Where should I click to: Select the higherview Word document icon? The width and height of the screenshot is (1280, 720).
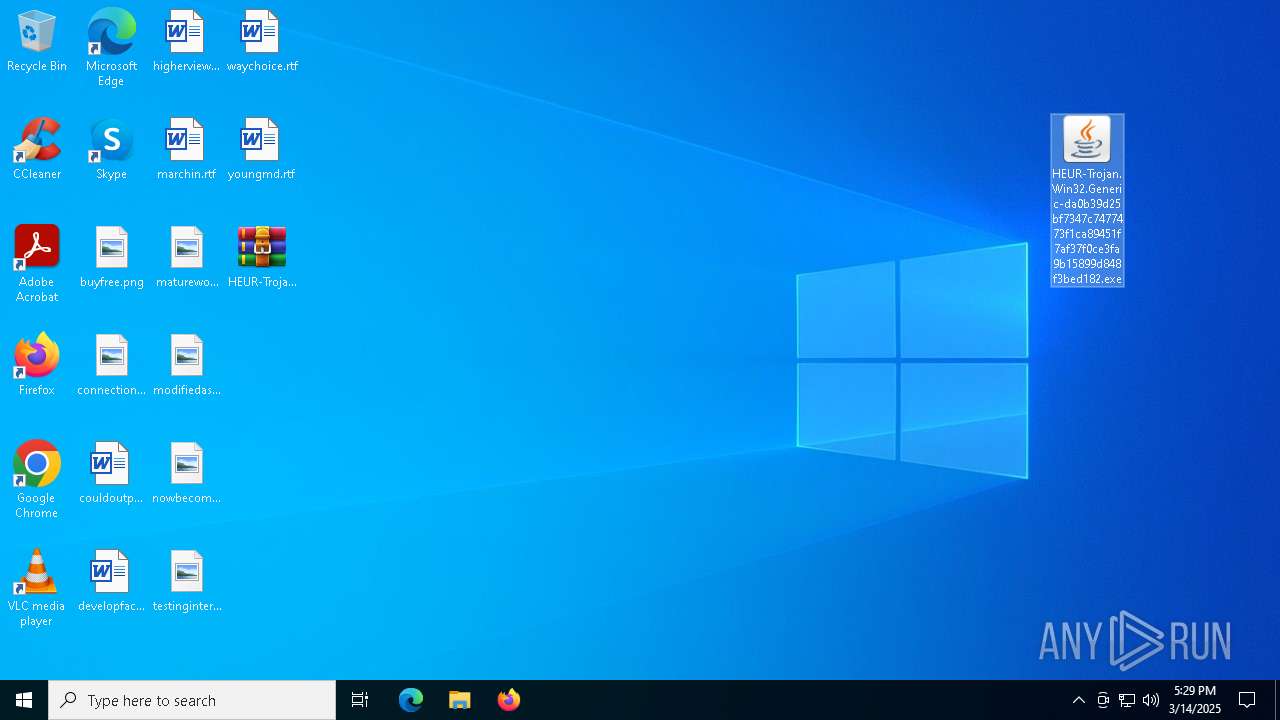pos(186,42)
